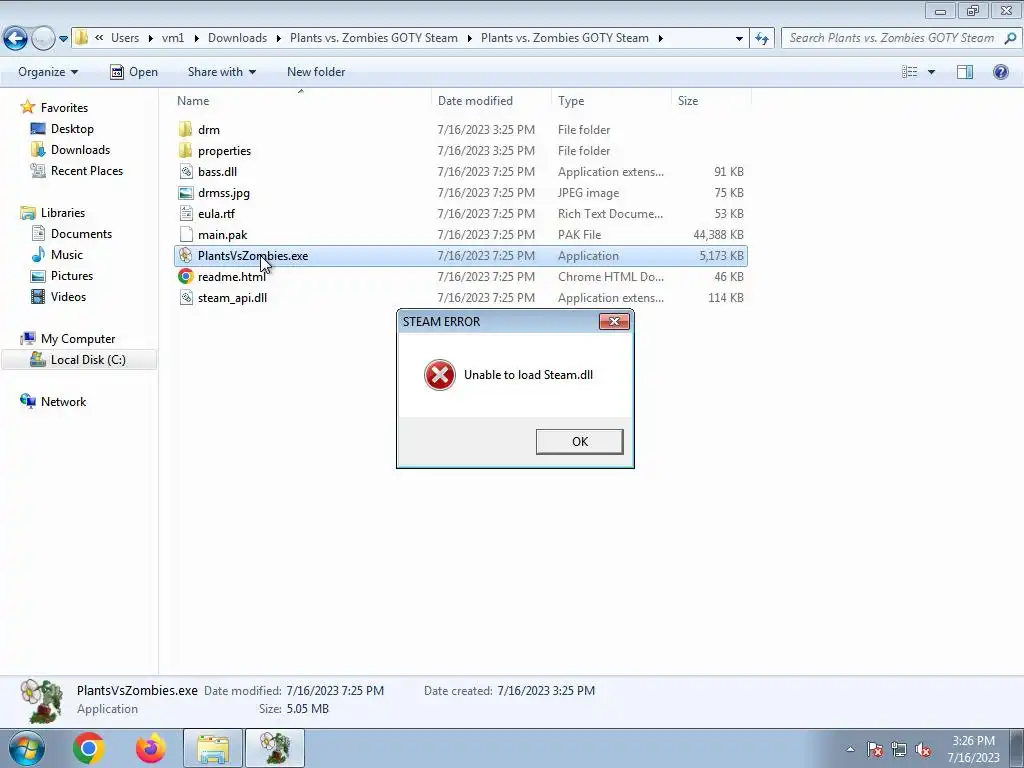
Task: Close the STEAM ERROR dialog
Action: pyautogui.click(x=614, y=321)
